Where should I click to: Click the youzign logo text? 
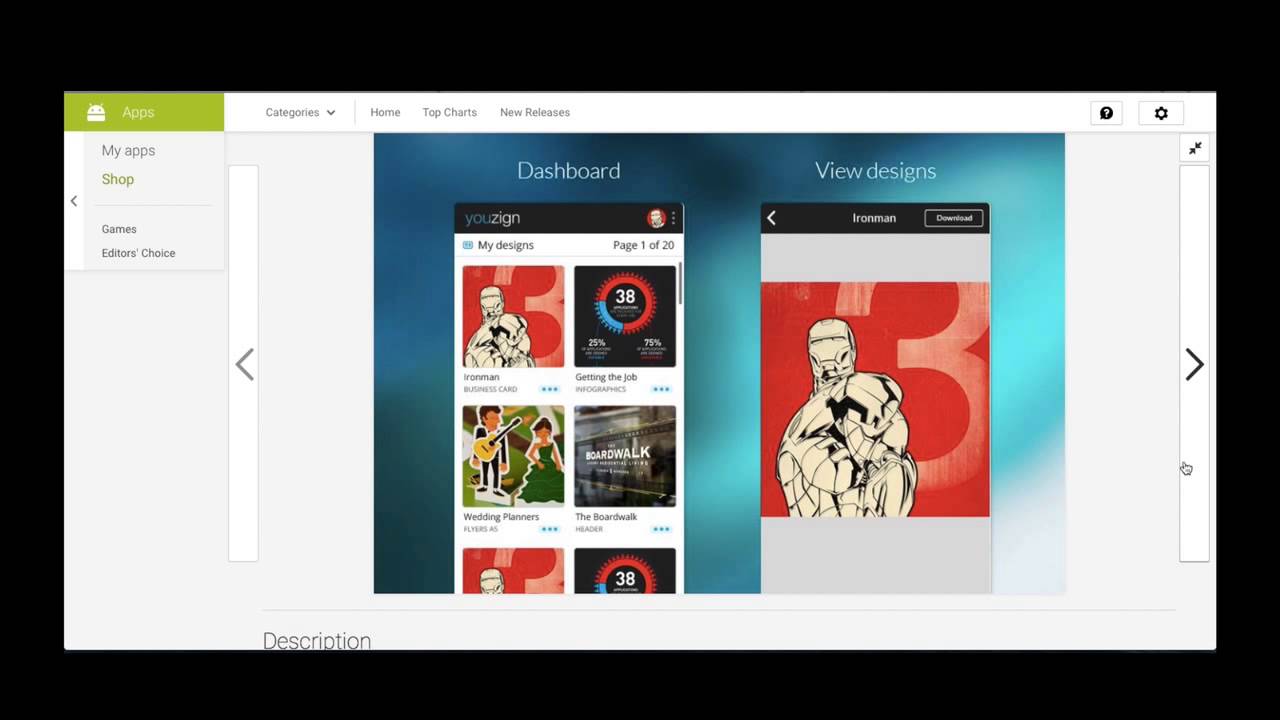492,218
